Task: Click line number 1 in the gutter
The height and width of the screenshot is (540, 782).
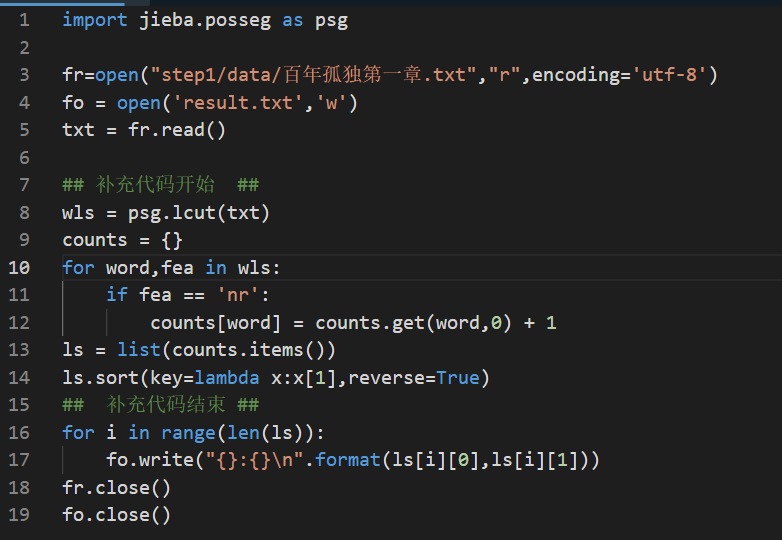Action: pyautogui.click(x=24, y=20)
